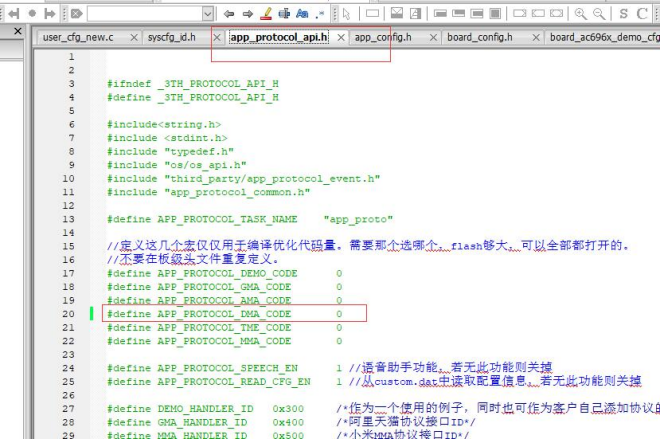Screen dimensions: 660x439
Task: Close the board_config.h tab
Action: [536, 37]
